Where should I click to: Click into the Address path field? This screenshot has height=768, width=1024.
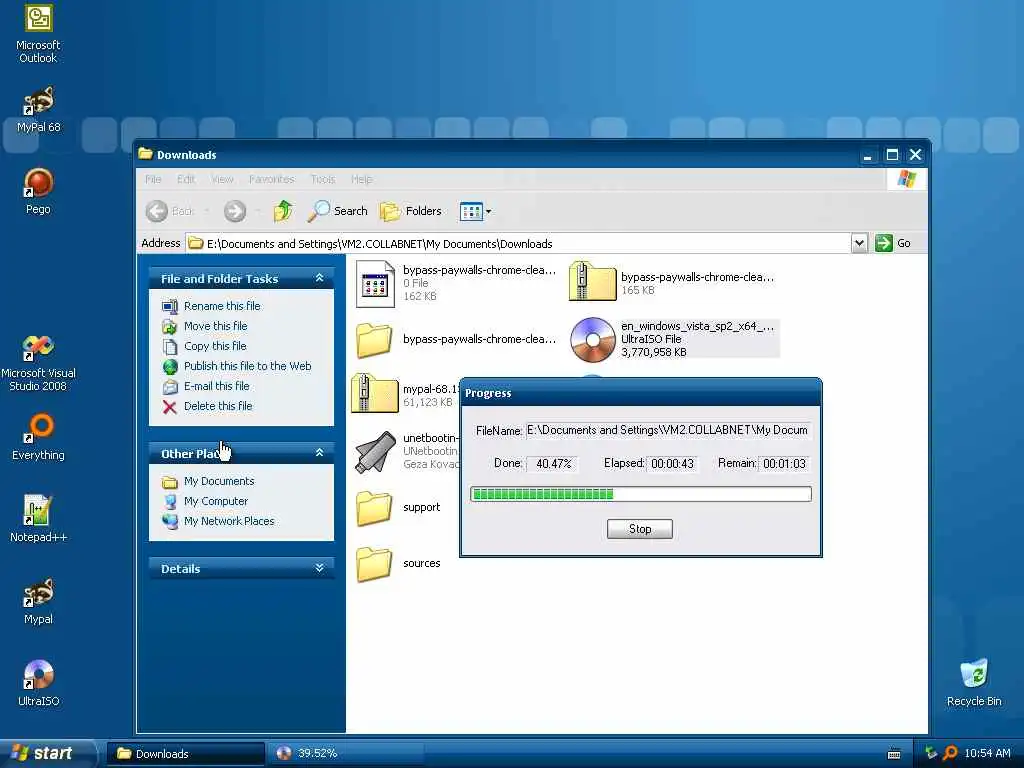pyautogui.click(x=517, y=244)
